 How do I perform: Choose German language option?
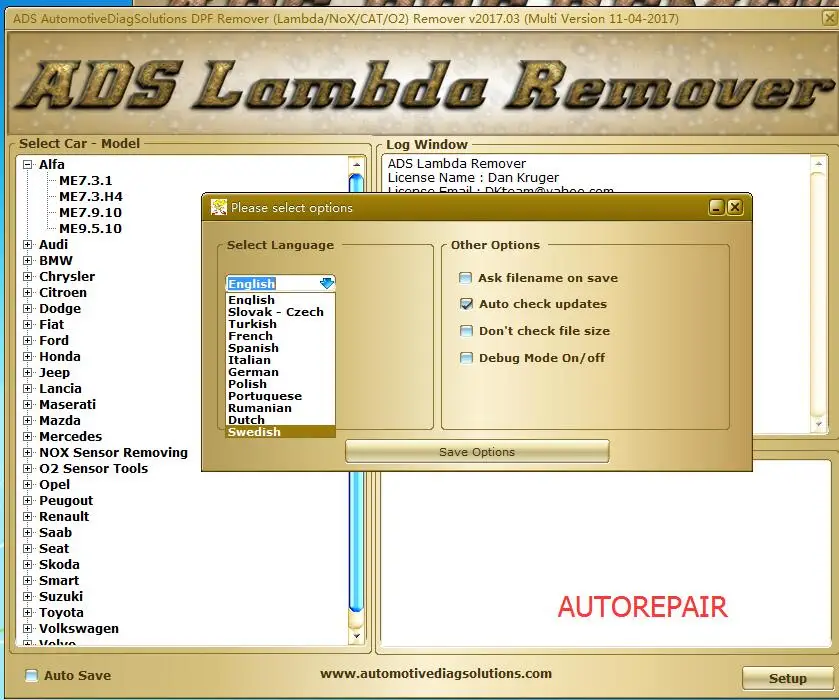[x=280, y=372]
